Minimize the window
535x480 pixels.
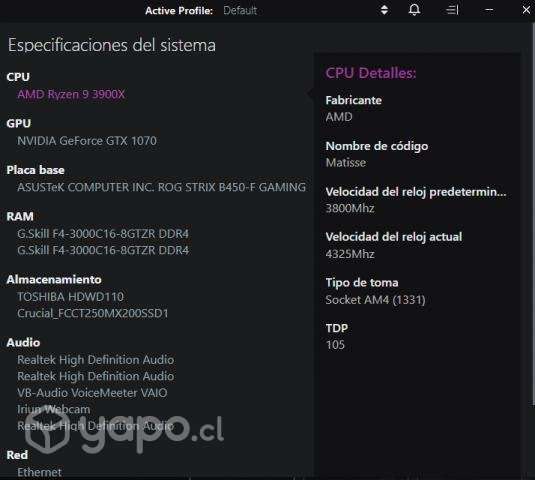point(489,10)
